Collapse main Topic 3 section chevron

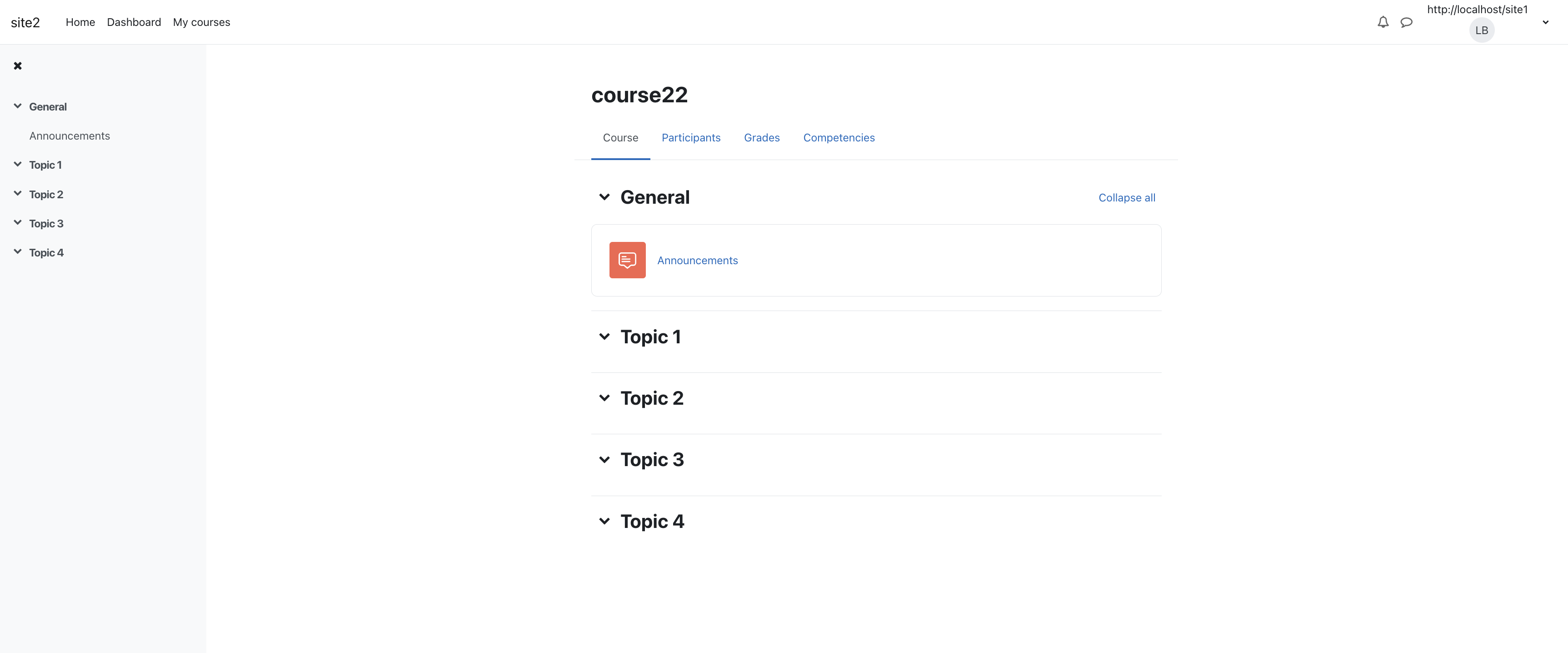tap(604, 460)
